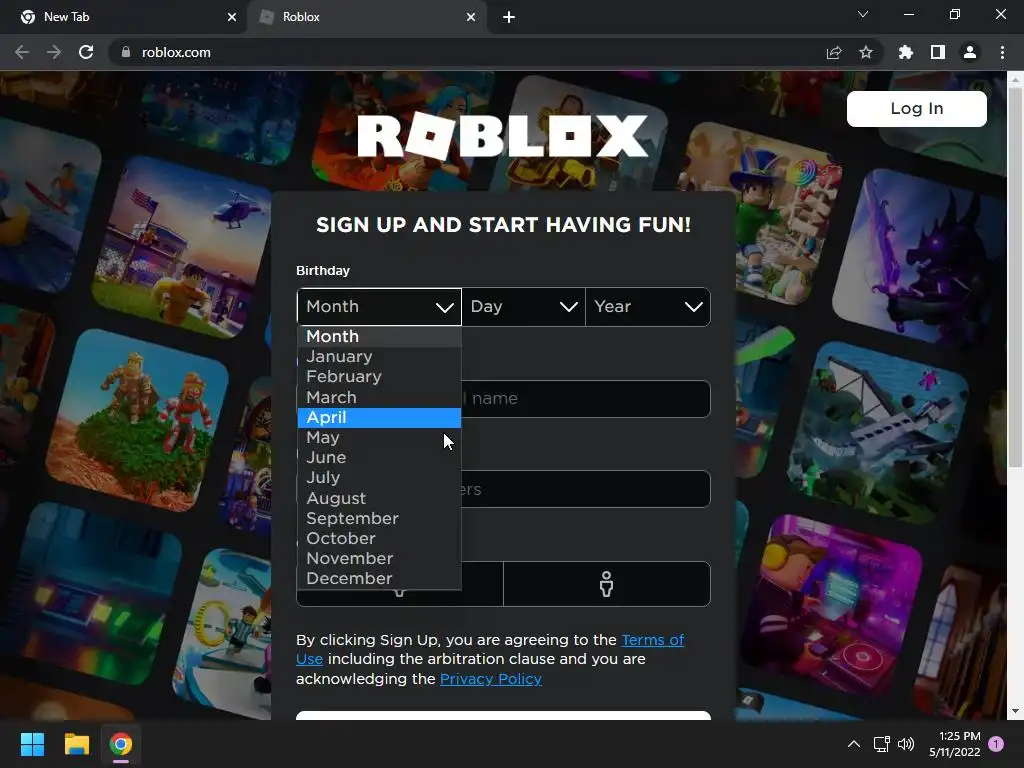Choose October from month list
Viewport: 1024px width, 768px height.
(x=379, y=539)
